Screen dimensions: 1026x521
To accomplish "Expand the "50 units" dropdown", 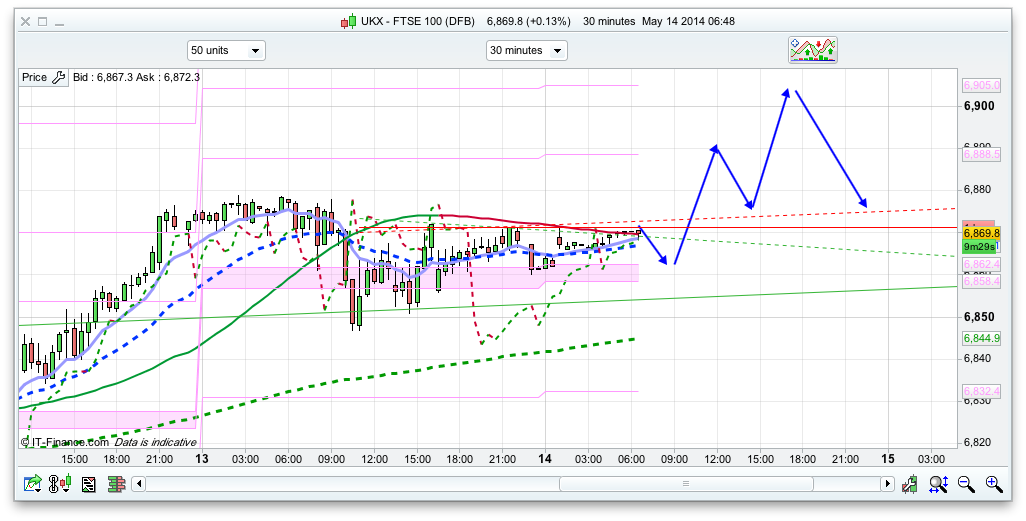I will point(226,50).
